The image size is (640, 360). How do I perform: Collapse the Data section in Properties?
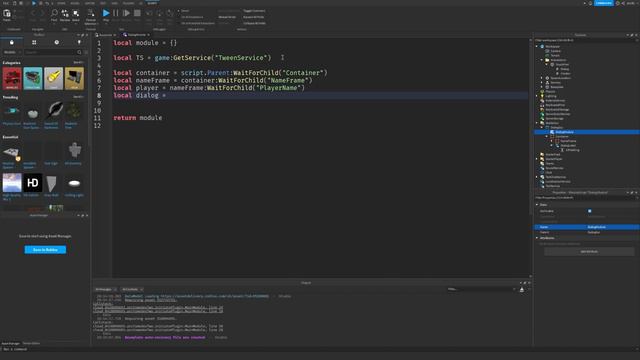[537, 204]
